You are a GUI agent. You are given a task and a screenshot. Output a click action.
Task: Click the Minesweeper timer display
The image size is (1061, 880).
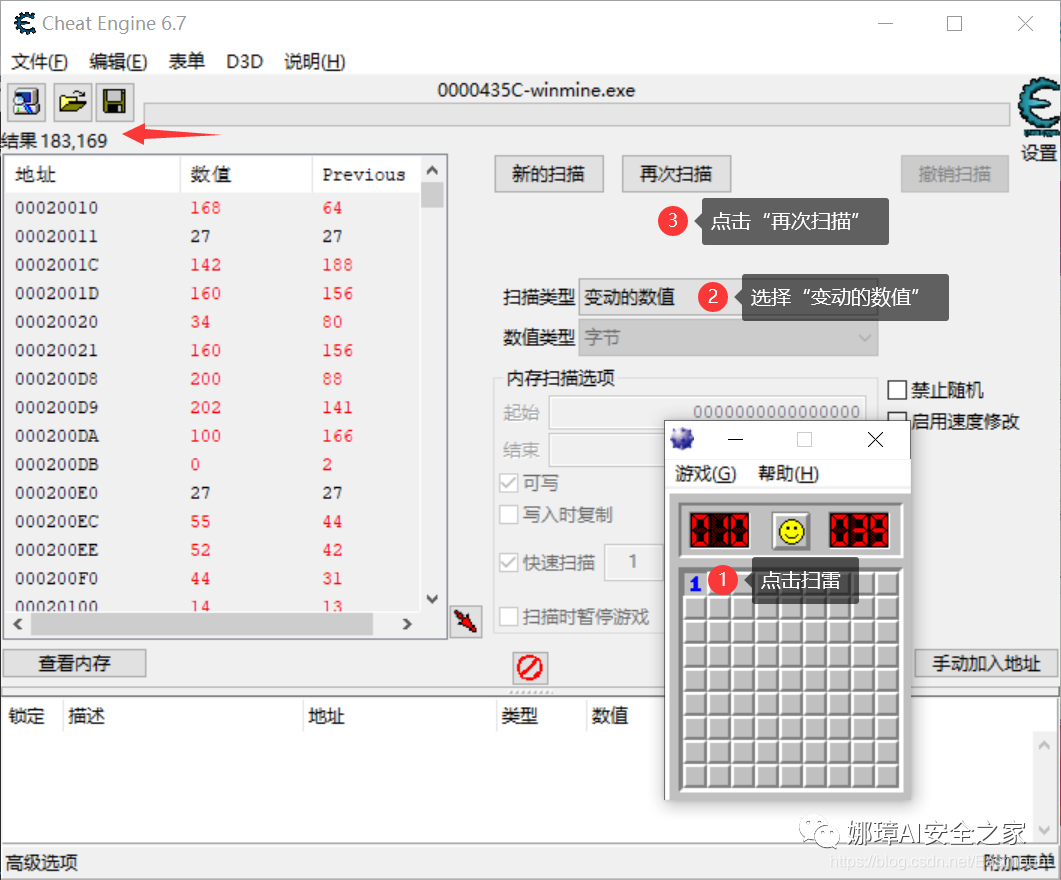click(859, 530)
